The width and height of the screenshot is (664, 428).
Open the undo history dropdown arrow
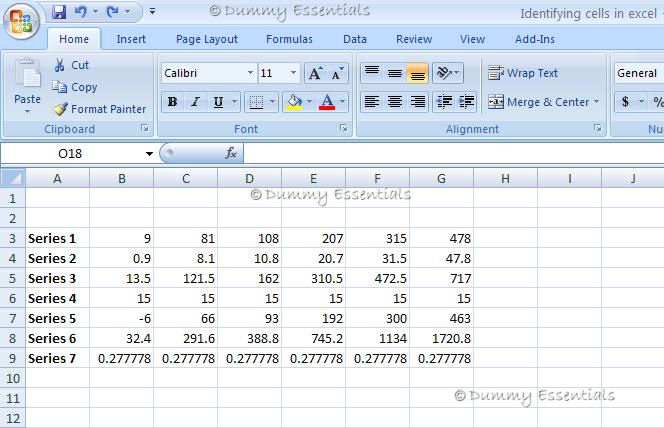point(95,11)
